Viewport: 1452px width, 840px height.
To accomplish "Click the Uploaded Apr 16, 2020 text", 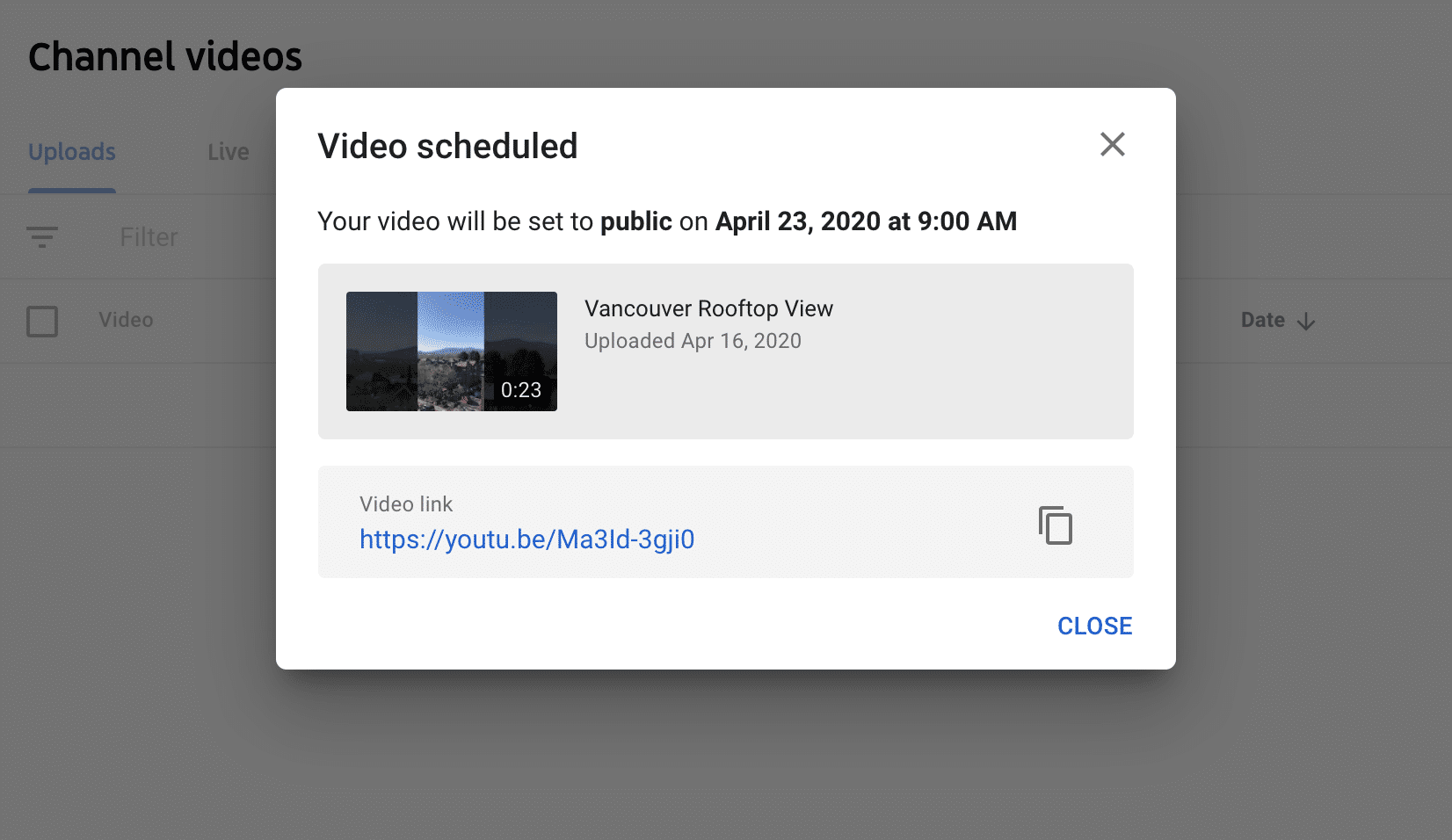I will (692, 341).
